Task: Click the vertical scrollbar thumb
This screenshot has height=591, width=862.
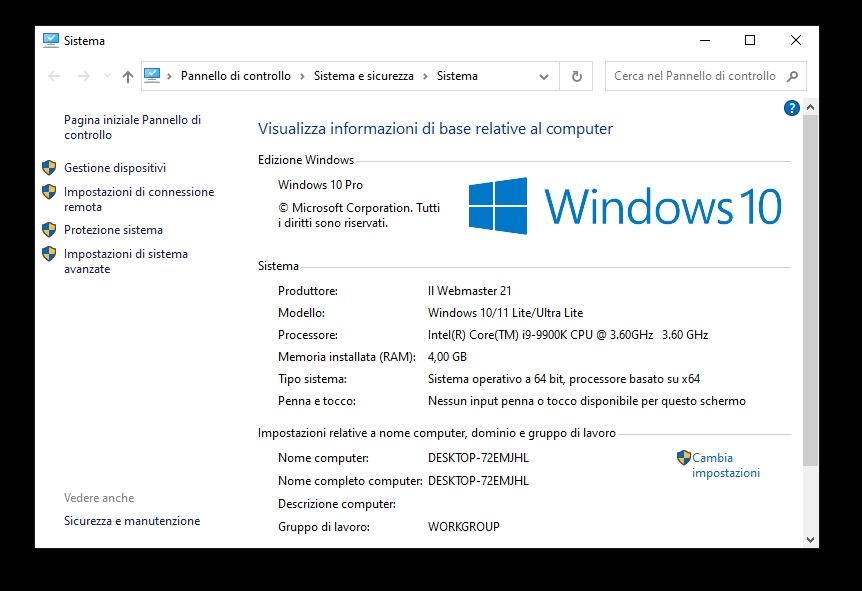Action: click(810, 290)
